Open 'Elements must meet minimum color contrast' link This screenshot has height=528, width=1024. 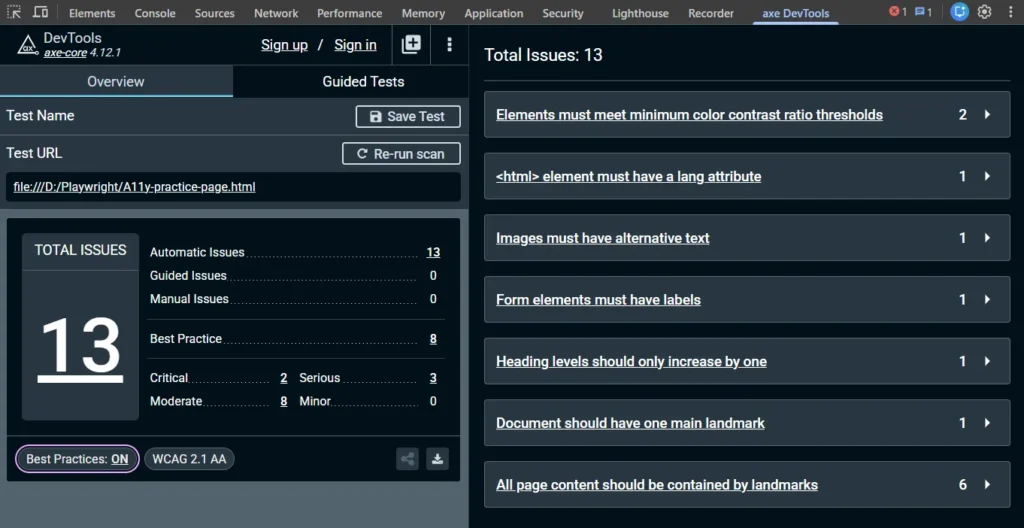689,115
